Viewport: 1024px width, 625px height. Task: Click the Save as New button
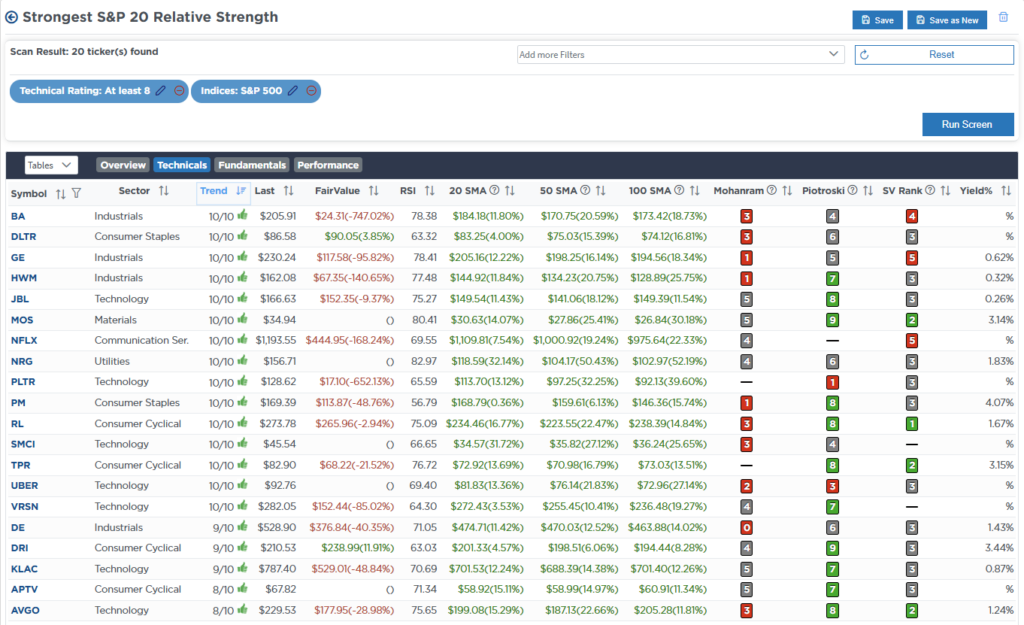(x=947, y=20)
